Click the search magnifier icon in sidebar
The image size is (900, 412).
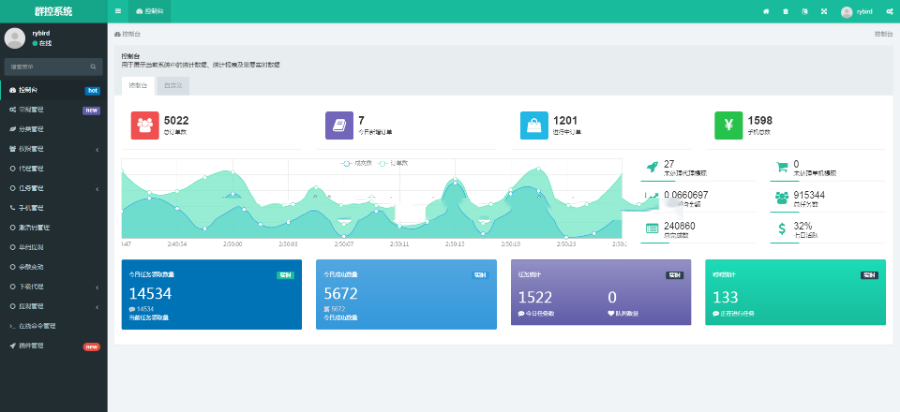(x=93, y=67)
